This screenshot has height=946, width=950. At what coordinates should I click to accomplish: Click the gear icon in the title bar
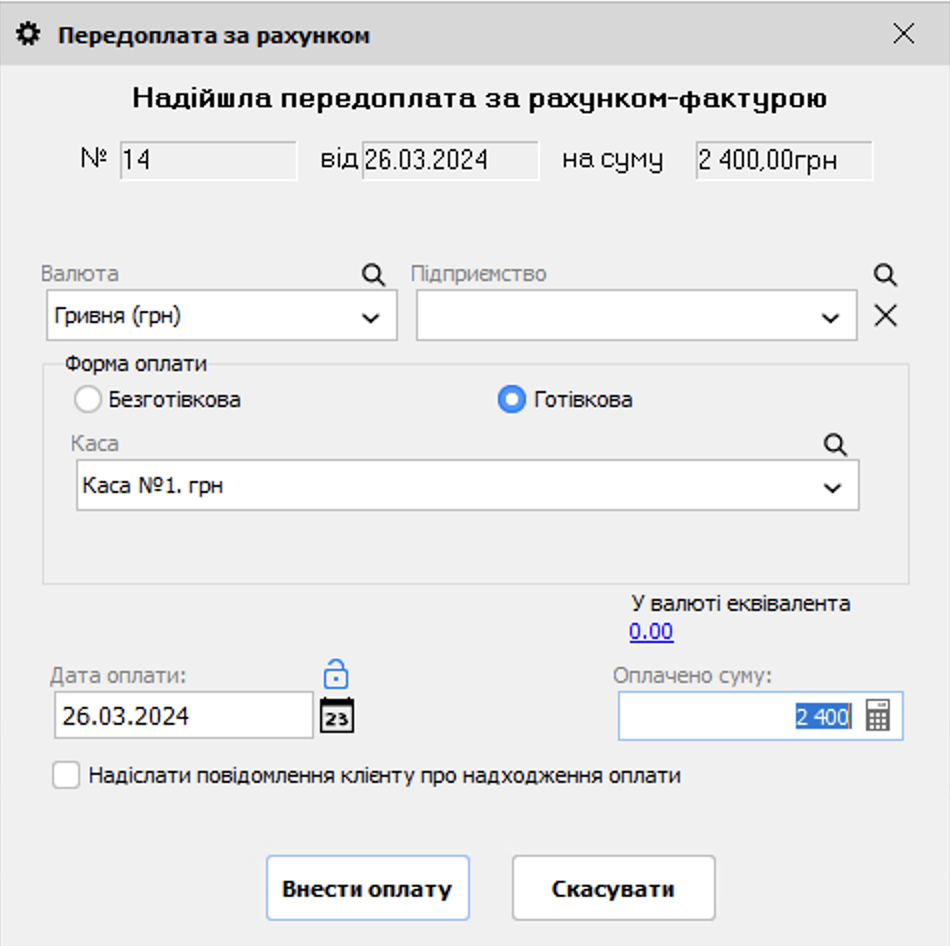[x=28, y=34]
